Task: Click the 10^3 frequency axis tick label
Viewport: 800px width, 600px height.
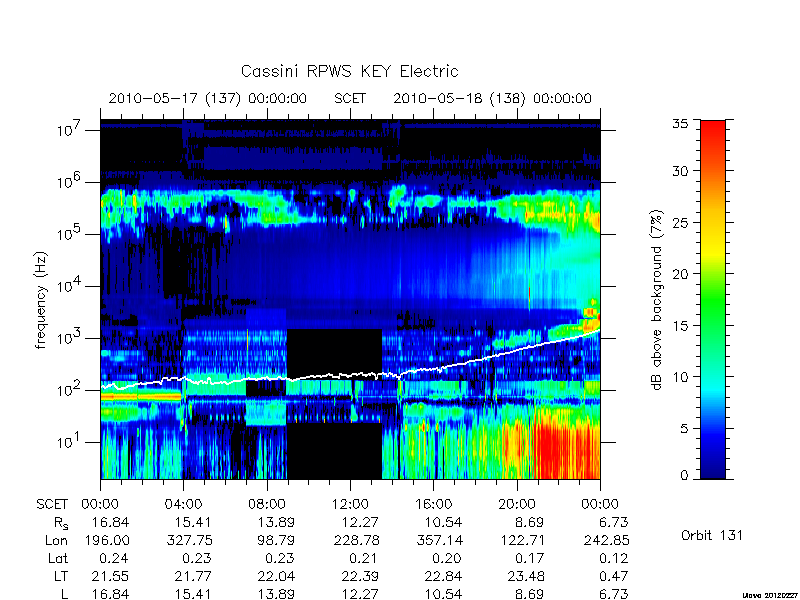Action: tap(69, 337)
